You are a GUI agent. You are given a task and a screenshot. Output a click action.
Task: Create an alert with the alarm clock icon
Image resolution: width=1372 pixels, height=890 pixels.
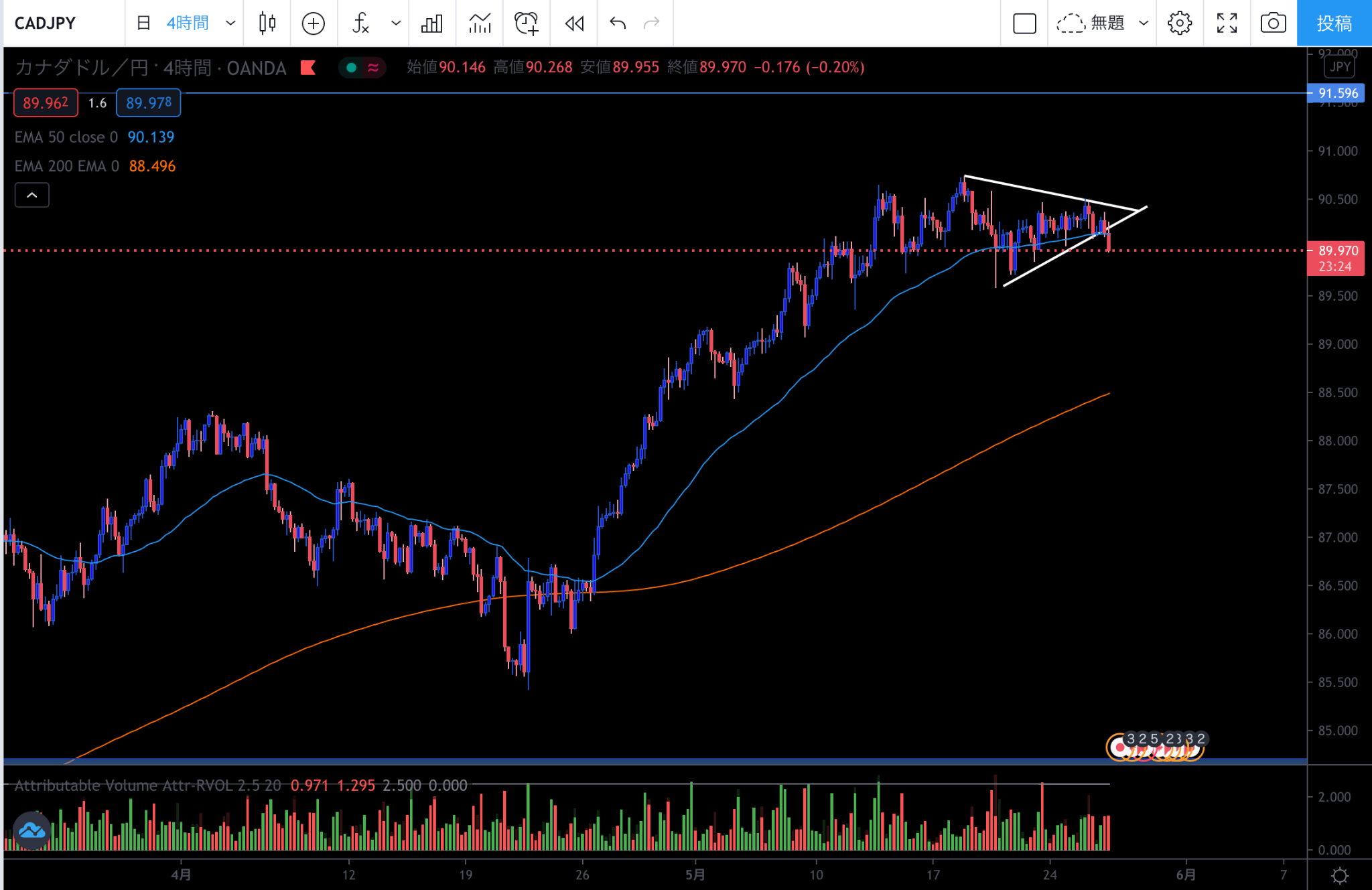click(x=526, y=23)
